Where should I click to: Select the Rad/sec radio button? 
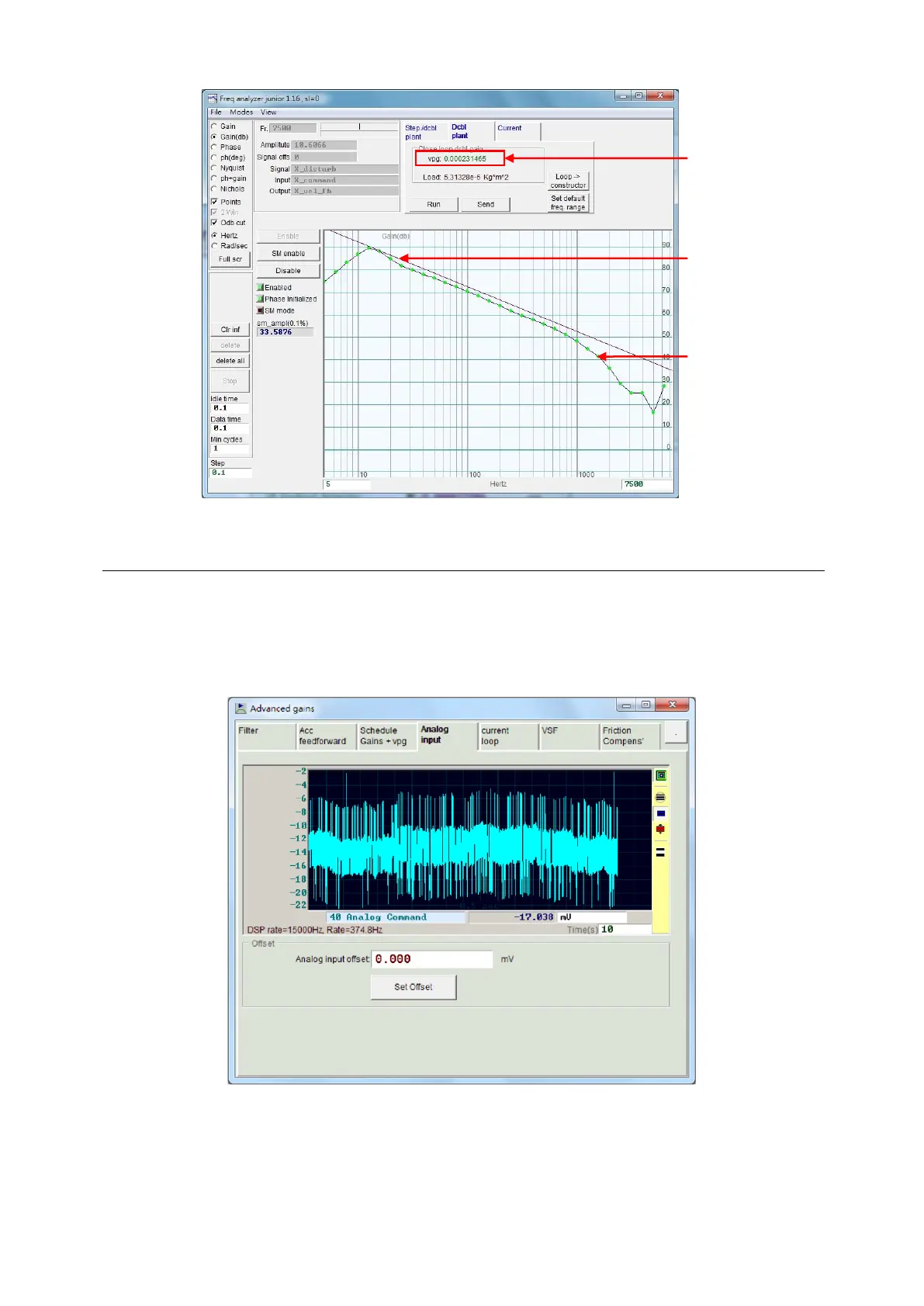point(214,246)
